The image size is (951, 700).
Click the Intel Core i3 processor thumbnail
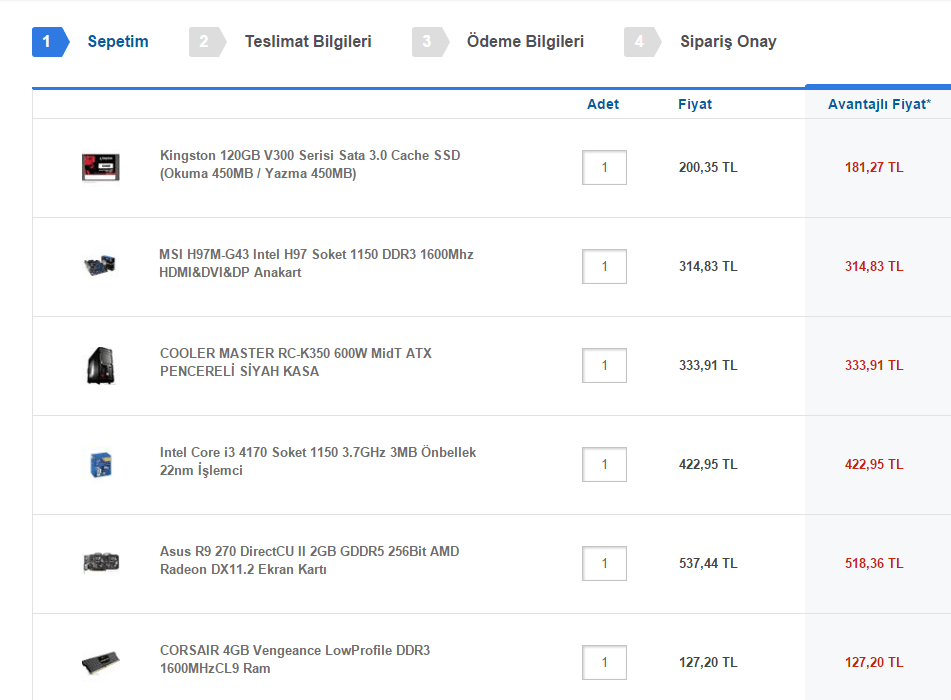point(100,464)
